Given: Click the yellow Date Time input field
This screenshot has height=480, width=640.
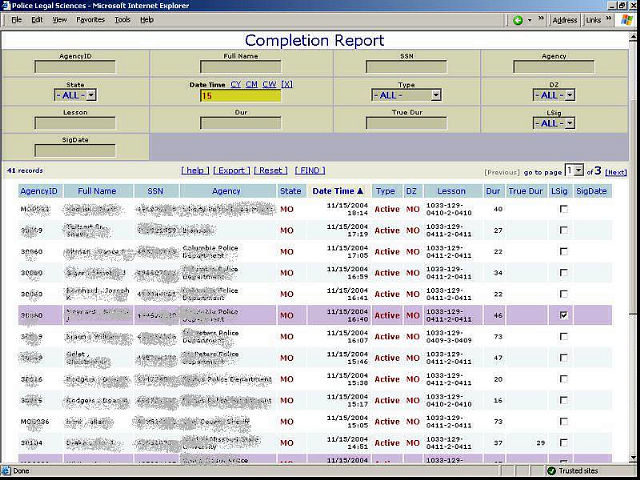Looking at the screenshot, I should [240, 96].
